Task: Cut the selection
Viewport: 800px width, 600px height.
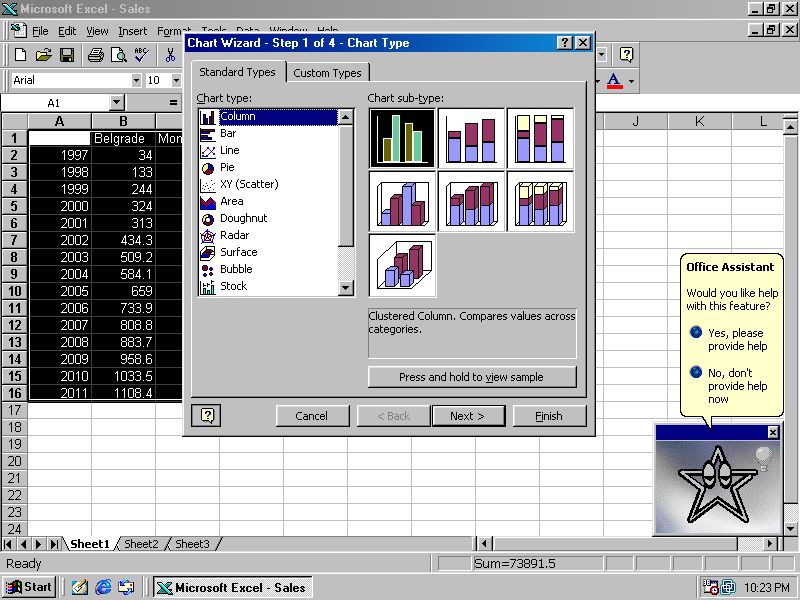Action: click(x=170, y=54)
